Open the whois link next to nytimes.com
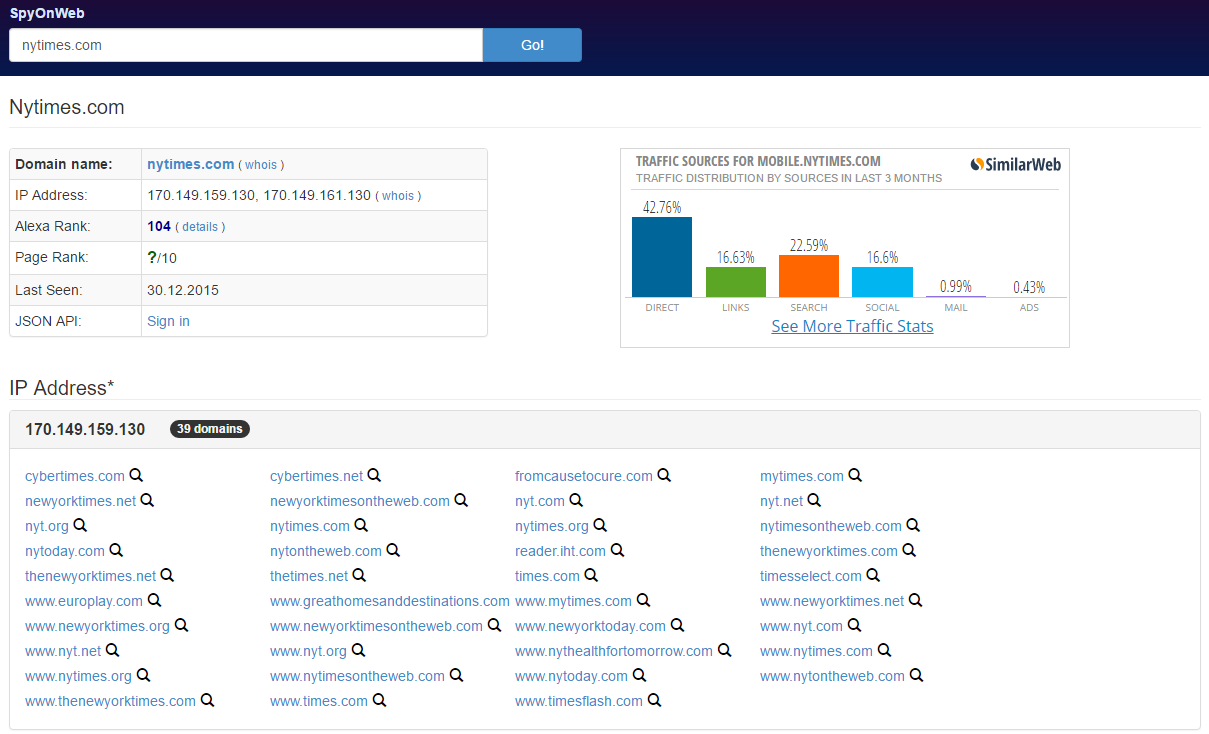The image size is (1209, 734). (x=261, y=165)
